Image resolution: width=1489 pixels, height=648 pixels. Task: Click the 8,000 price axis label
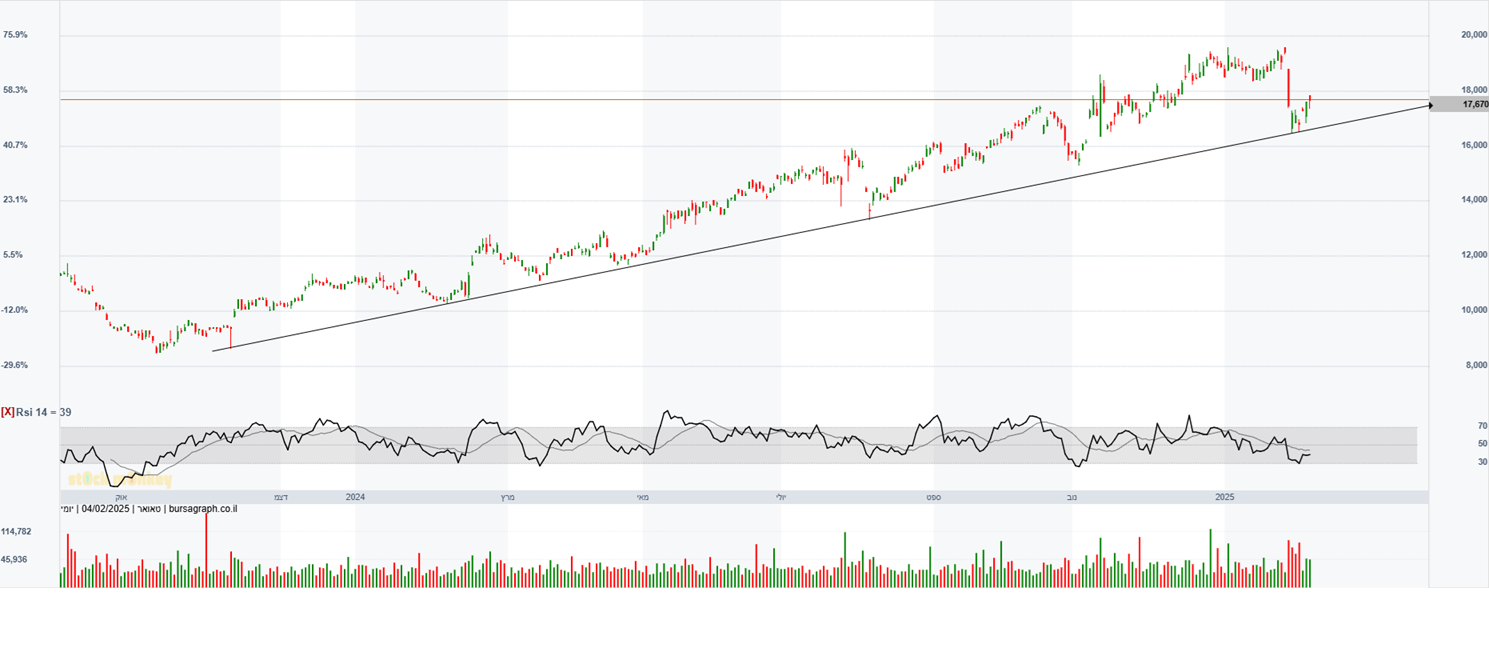(1476, 365)
